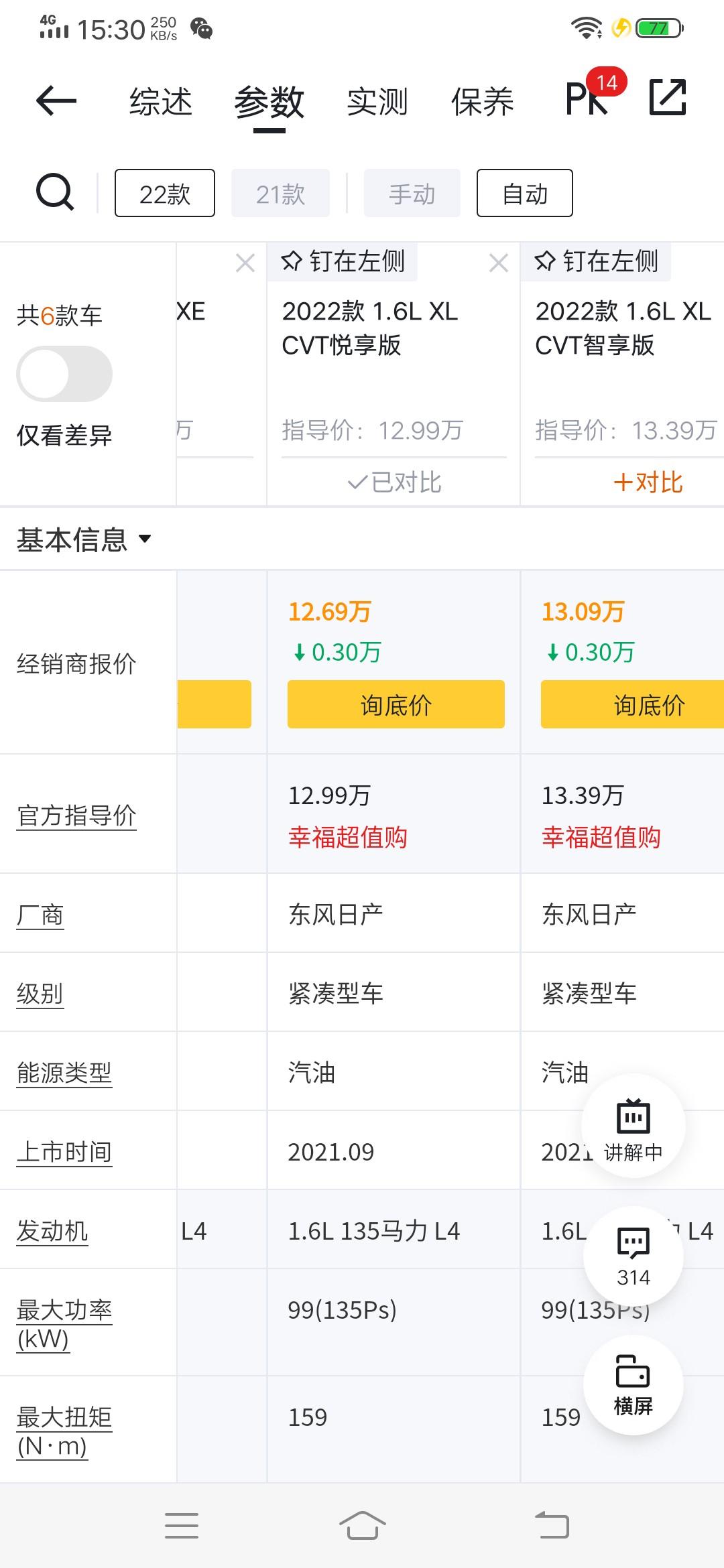
Task: Close the XE column with its X
Action: tap(245, 263)
